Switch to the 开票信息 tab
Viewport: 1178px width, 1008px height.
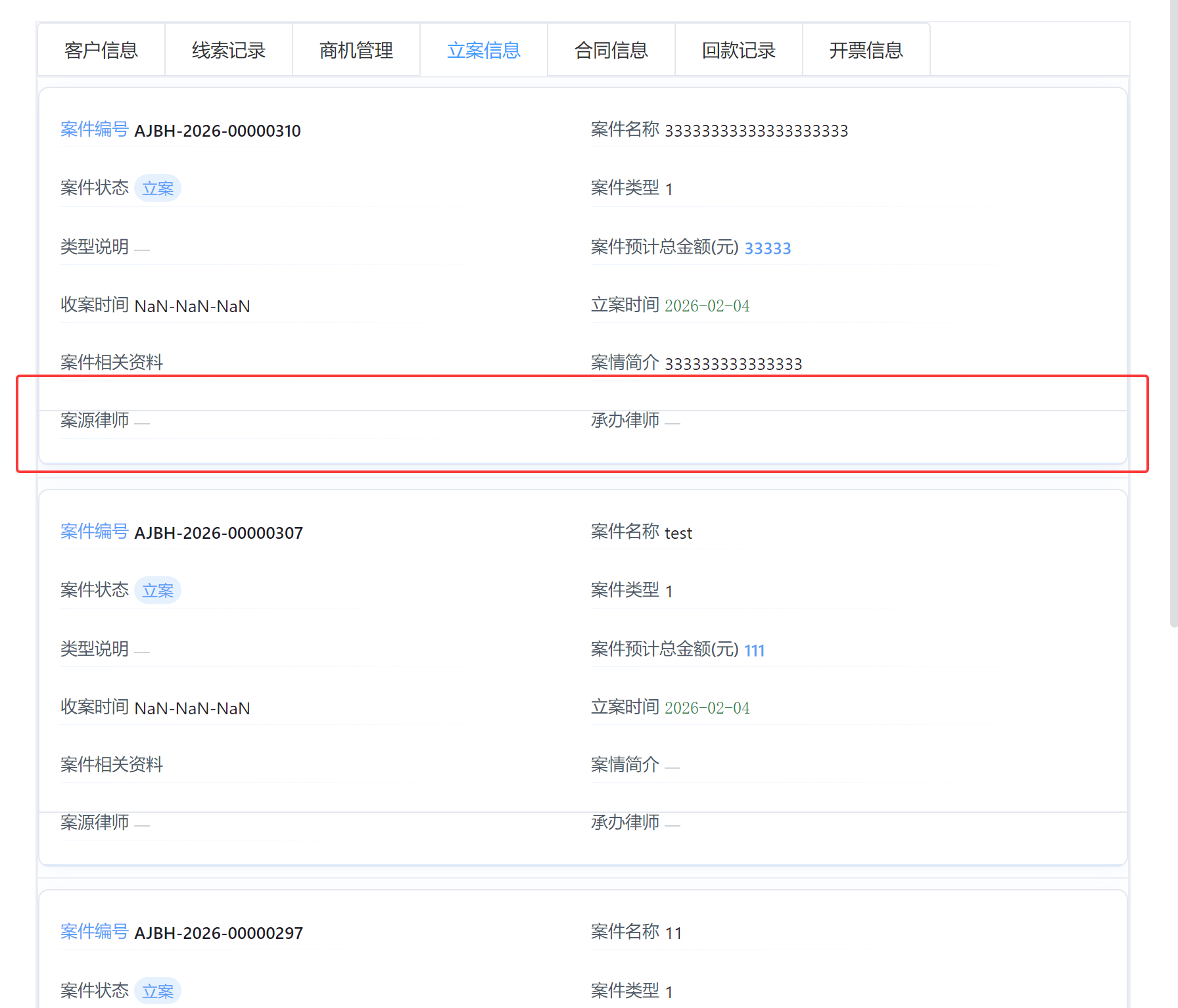point(866,50)
